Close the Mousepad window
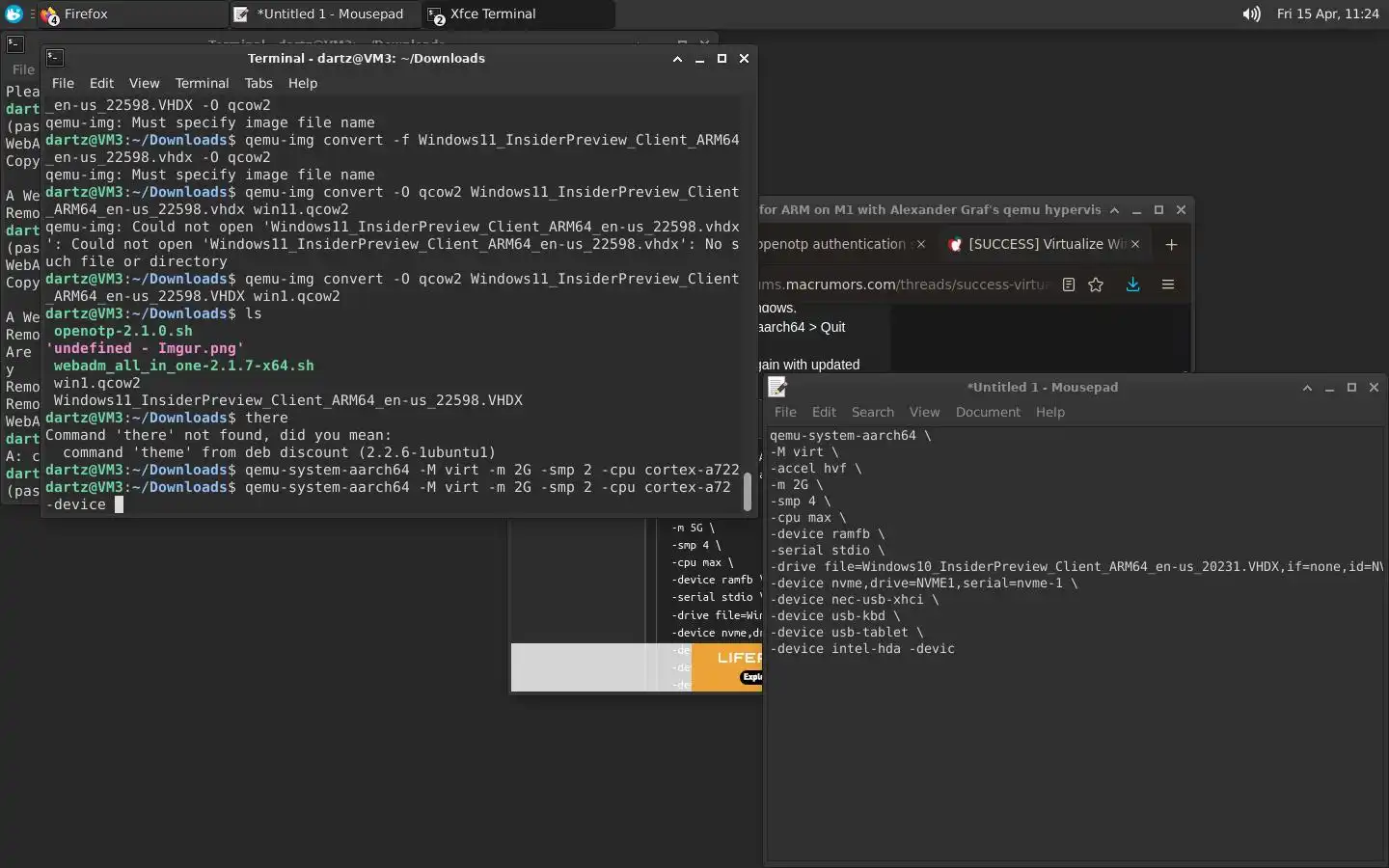The width and height of the screenshot is (1389, 868). [1374, 388]
